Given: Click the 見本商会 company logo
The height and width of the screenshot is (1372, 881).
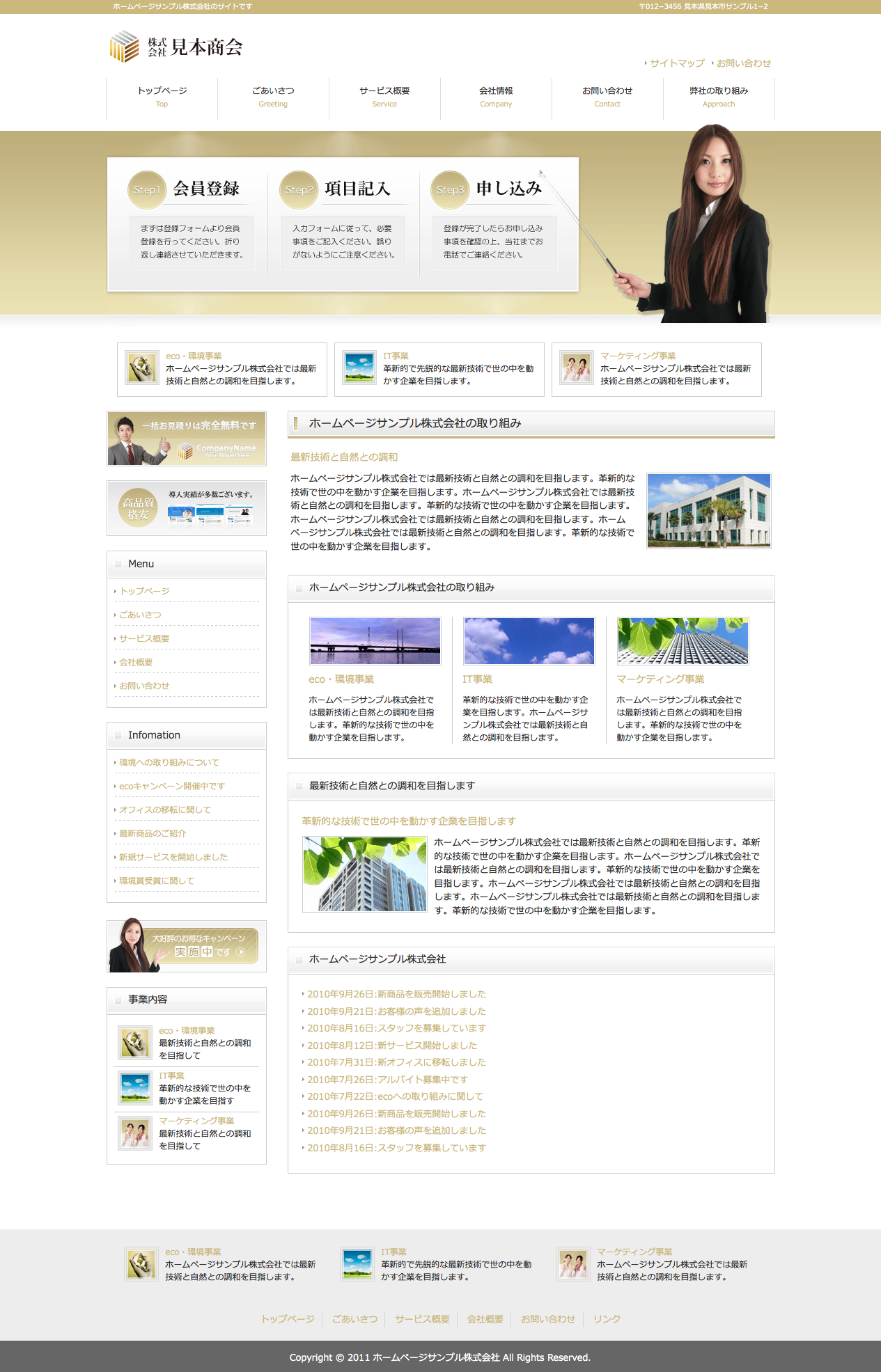Looking at the screenshot, I should coord(176,47).
